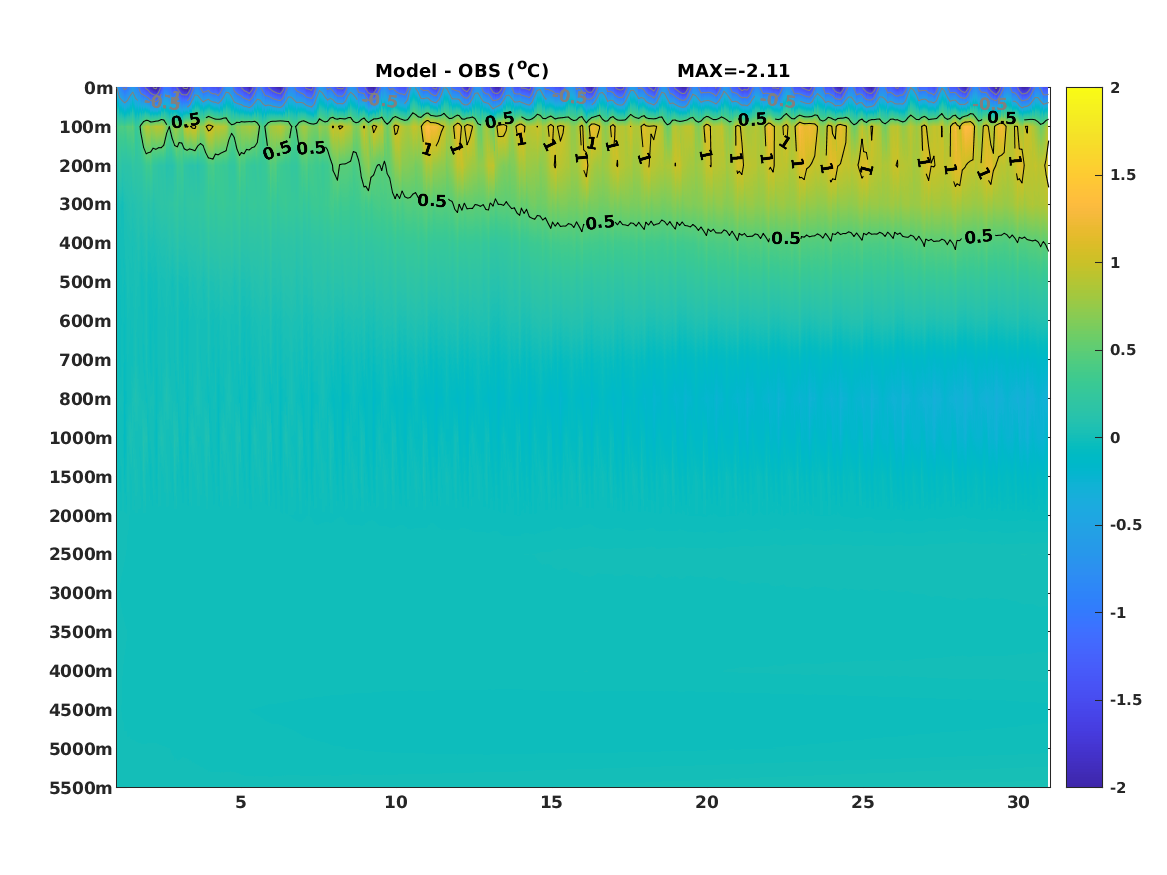Click the "3500m" depth axis label
The width and height of the screenshot is (1167, 875).
pos(80,632)
